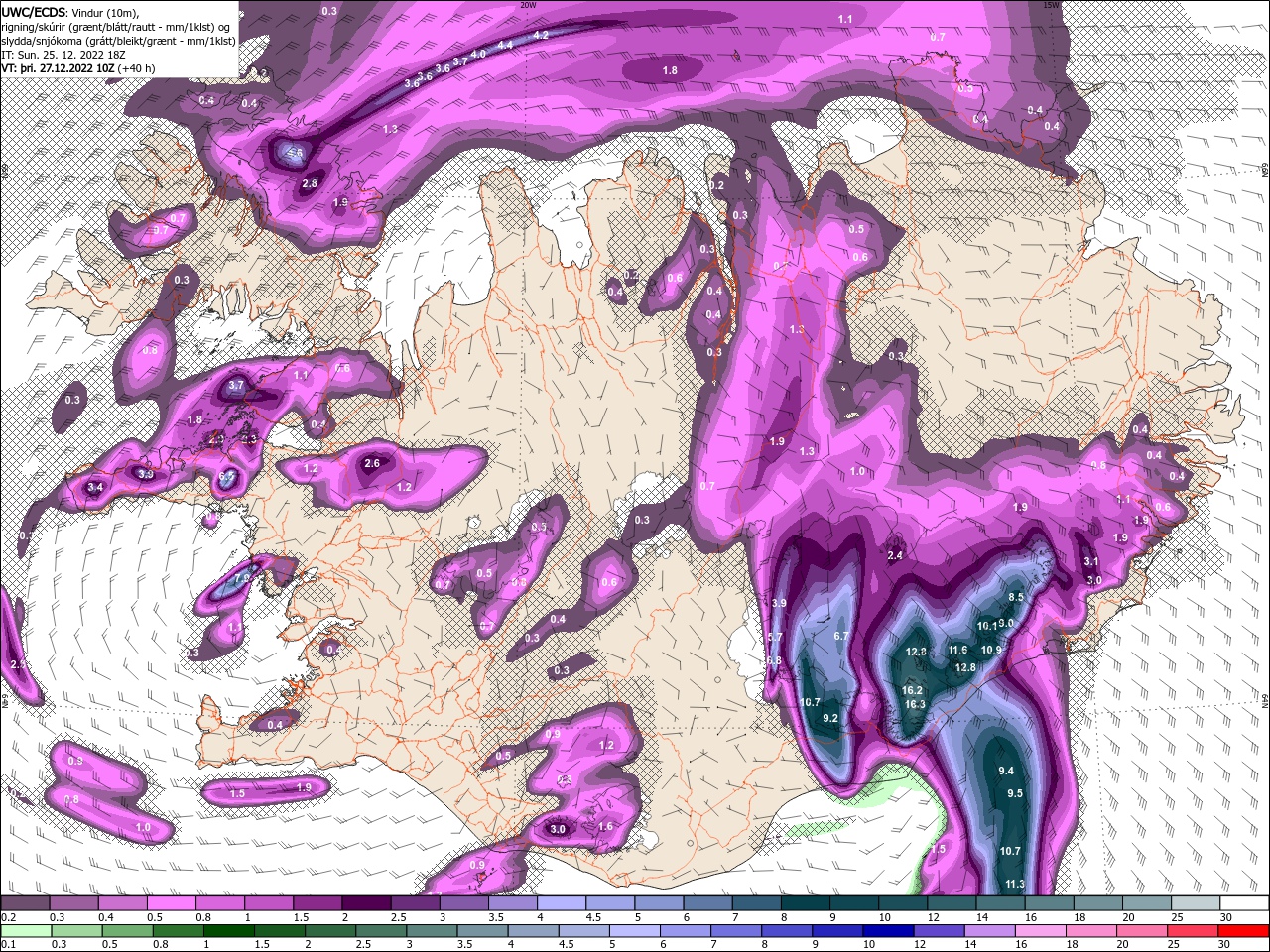Image resolution: width=1270 pixels, height=952 pixels.
Task: Click the 2.4 precipitation value
Action: 895,555
